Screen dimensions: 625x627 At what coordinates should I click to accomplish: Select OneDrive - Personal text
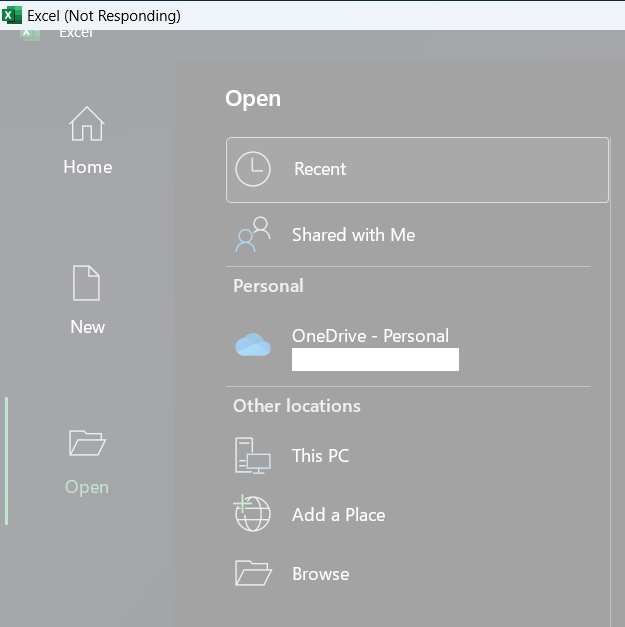point(370,336)
